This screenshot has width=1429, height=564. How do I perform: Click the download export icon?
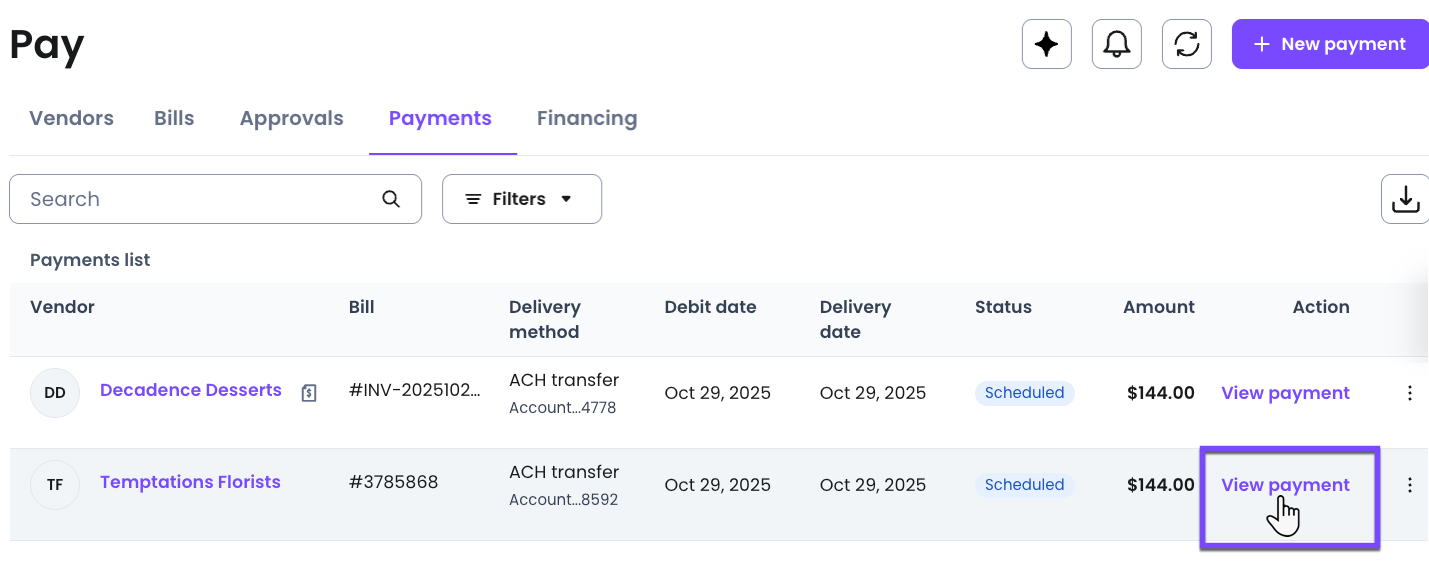(x=1405, y=199)
